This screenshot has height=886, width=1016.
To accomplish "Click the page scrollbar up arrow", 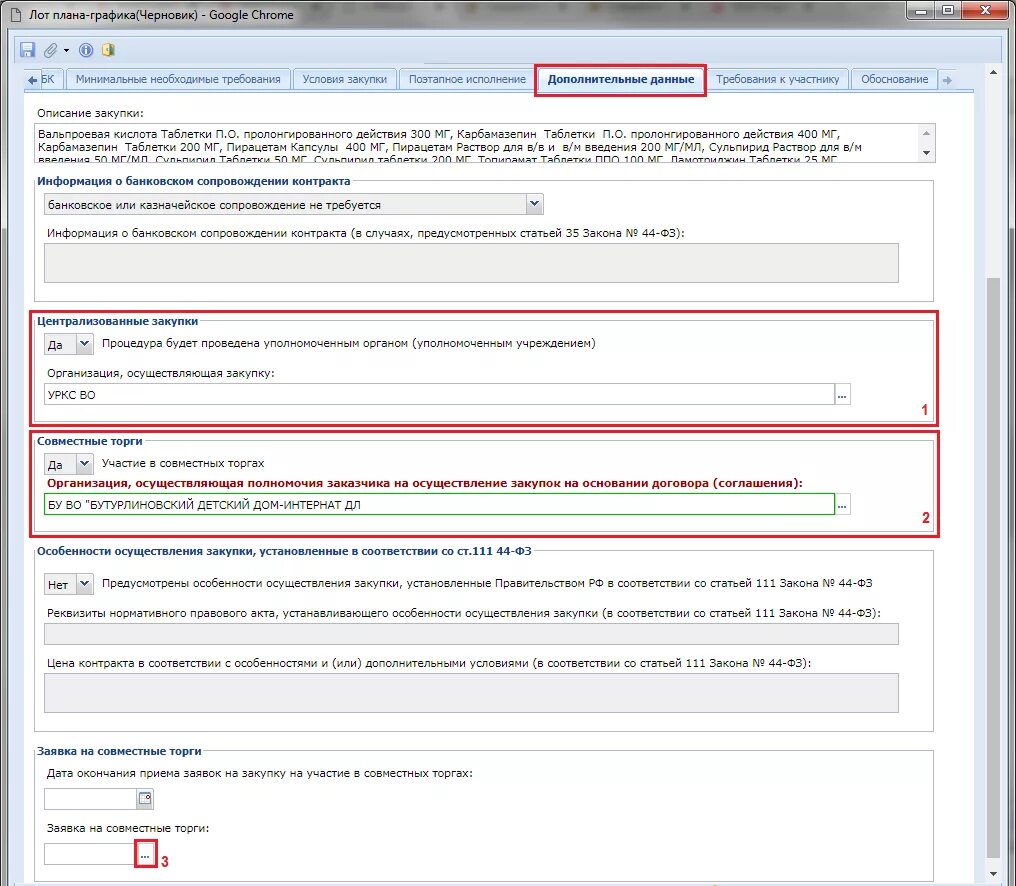I will (x=993, y=72).
